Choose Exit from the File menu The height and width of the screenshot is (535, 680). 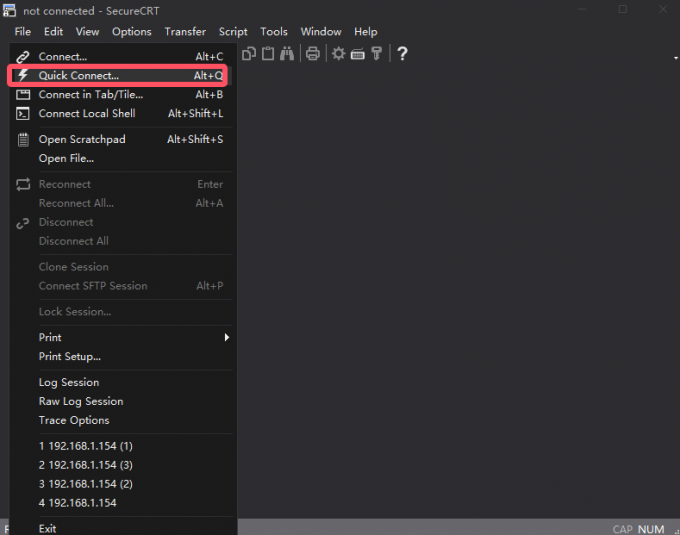coord(121,528)
